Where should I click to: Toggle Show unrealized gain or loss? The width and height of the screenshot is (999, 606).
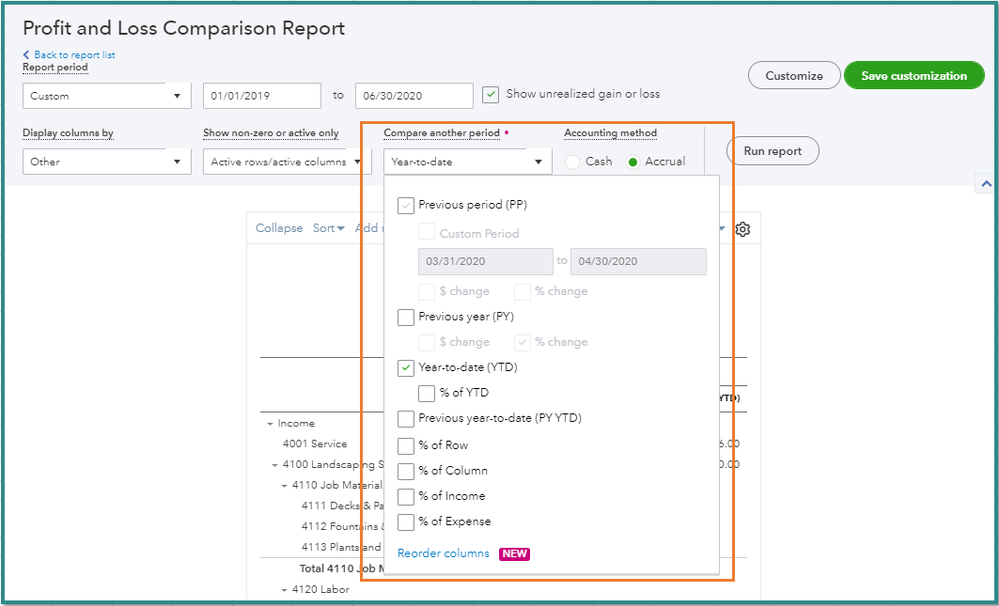click(x=490, y=95)
